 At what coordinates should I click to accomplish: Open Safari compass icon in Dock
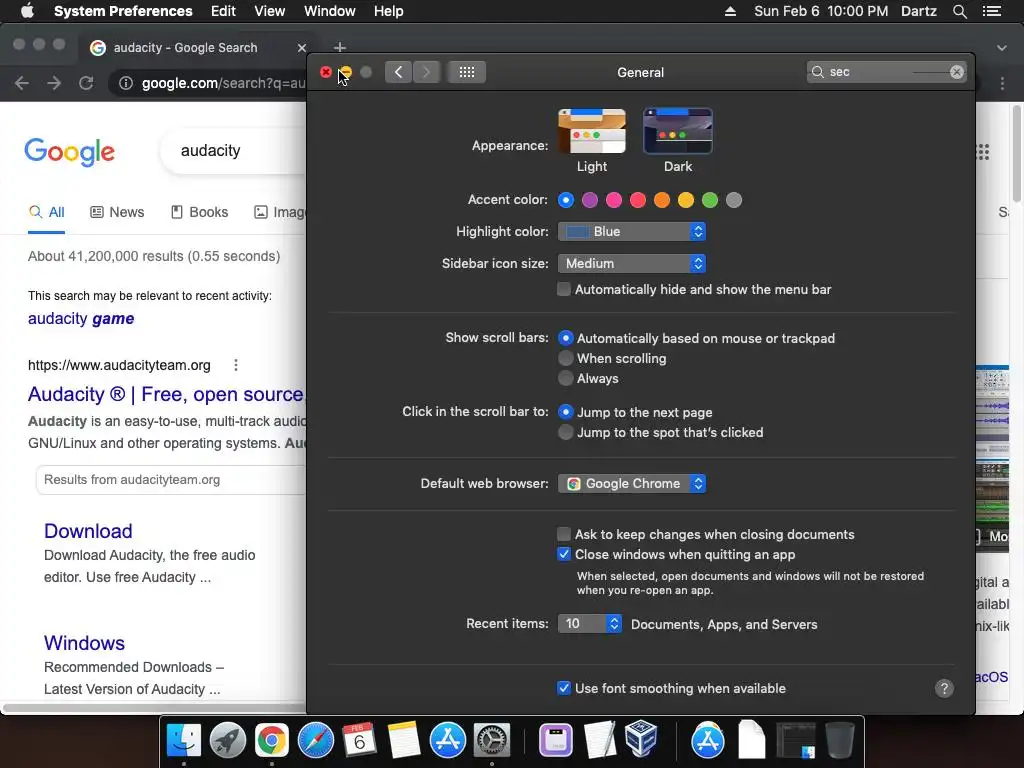(x=315, y=740)
